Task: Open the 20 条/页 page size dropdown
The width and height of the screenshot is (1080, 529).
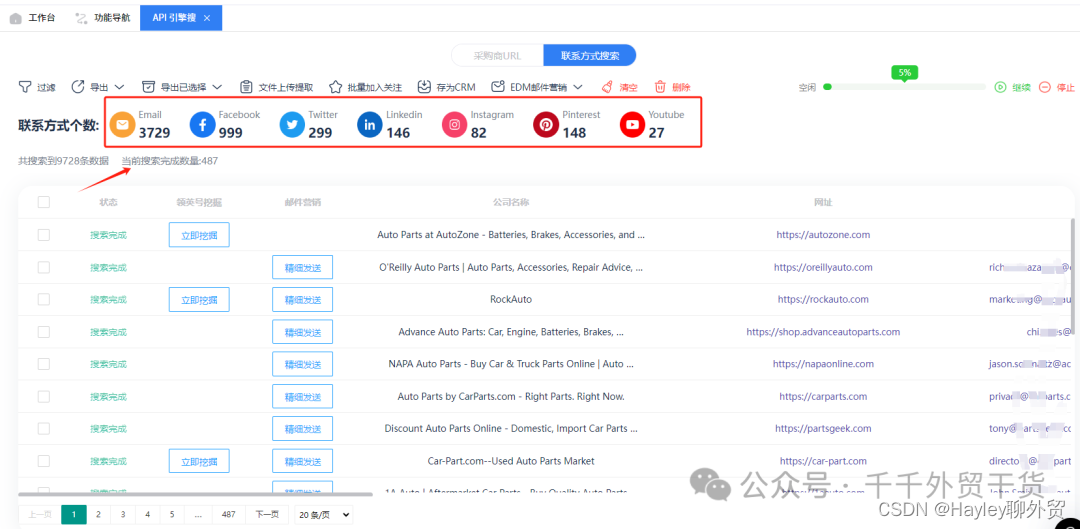Action: pos(323,515)
